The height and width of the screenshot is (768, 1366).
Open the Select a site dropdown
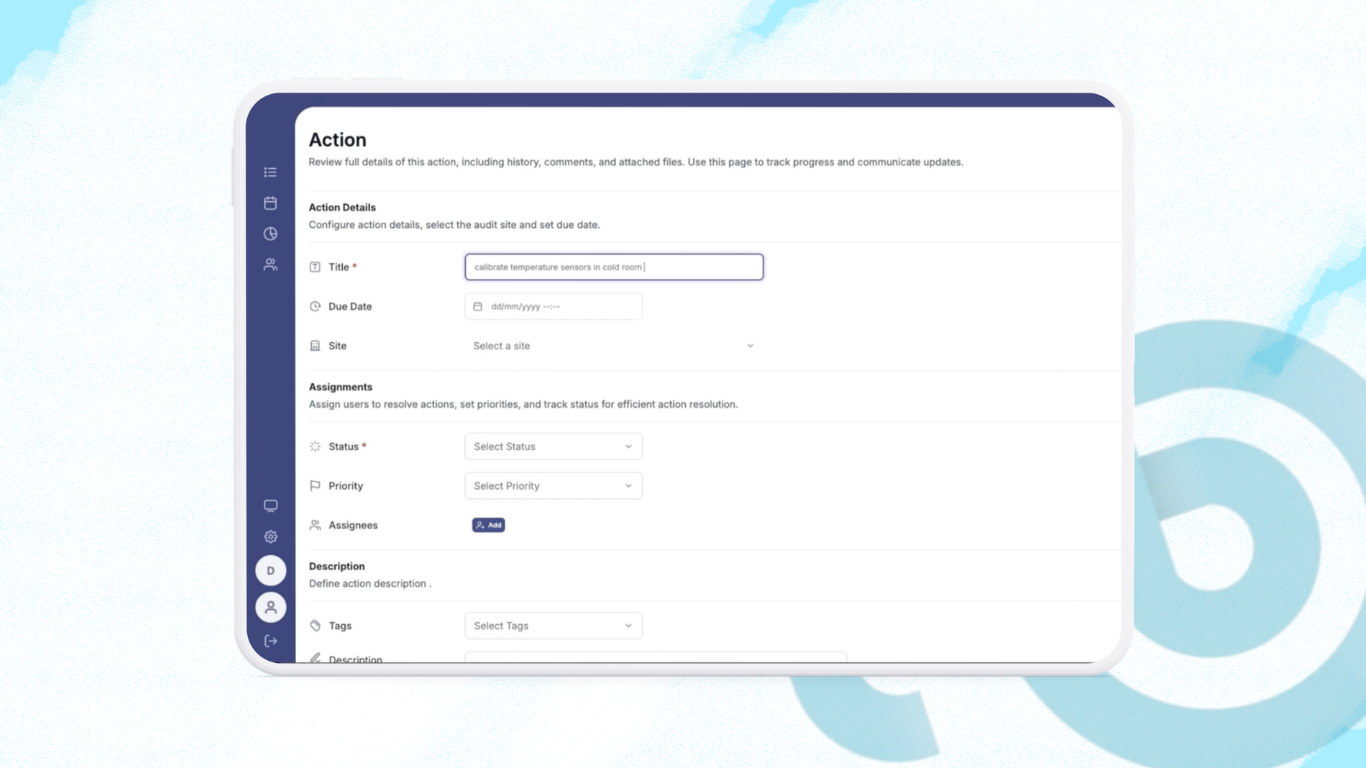point(614,346)
